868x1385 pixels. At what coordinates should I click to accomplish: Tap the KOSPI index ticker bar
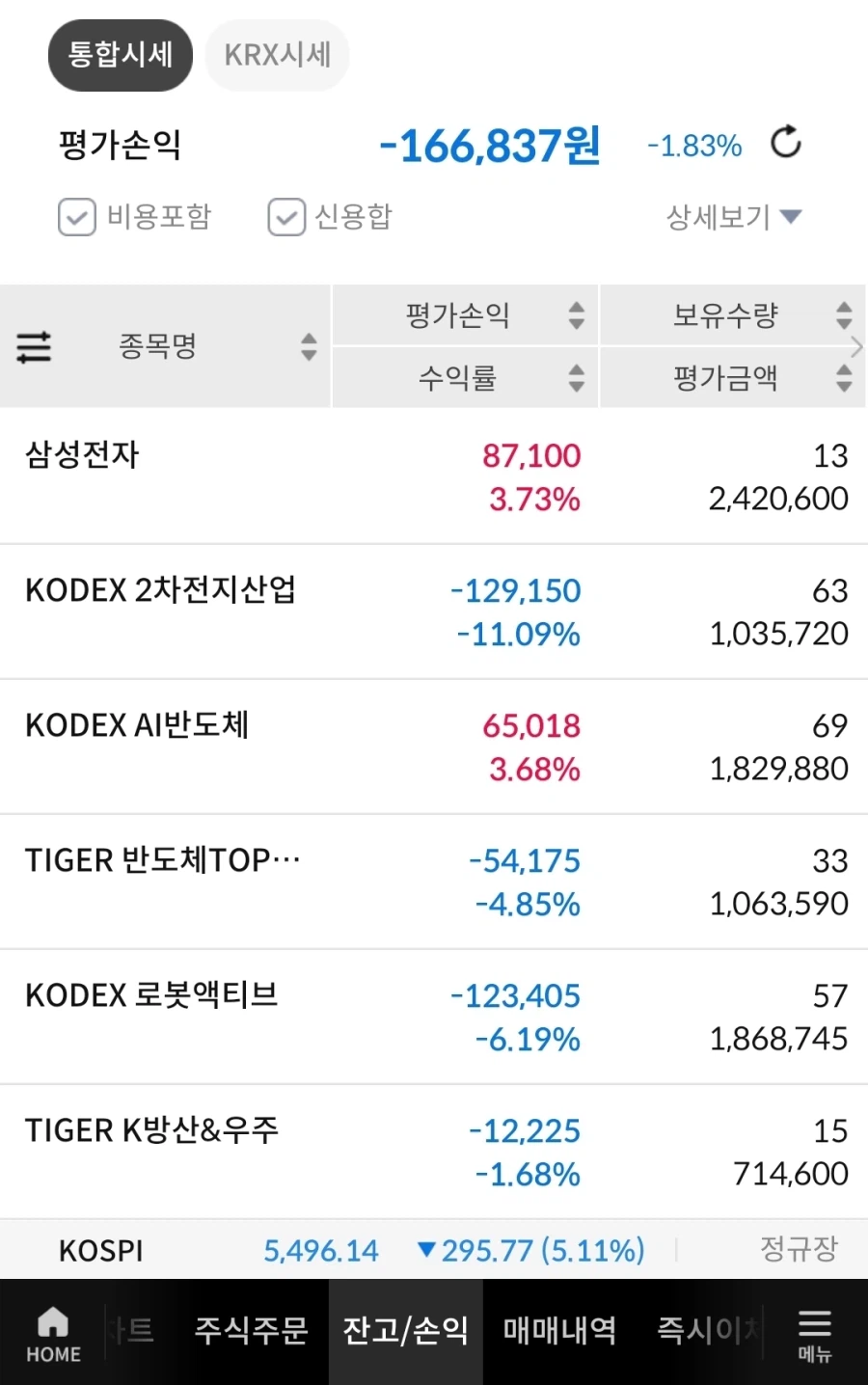click(434, 1251)
